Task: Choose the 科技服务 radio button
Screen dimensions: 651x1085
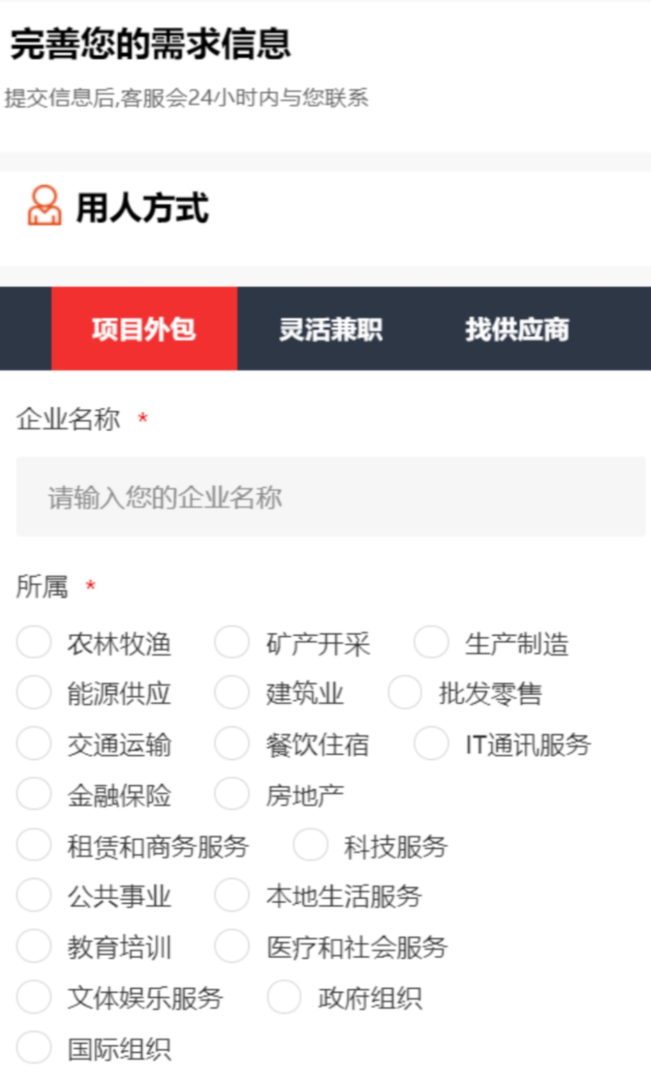Action: pos(311,845)
